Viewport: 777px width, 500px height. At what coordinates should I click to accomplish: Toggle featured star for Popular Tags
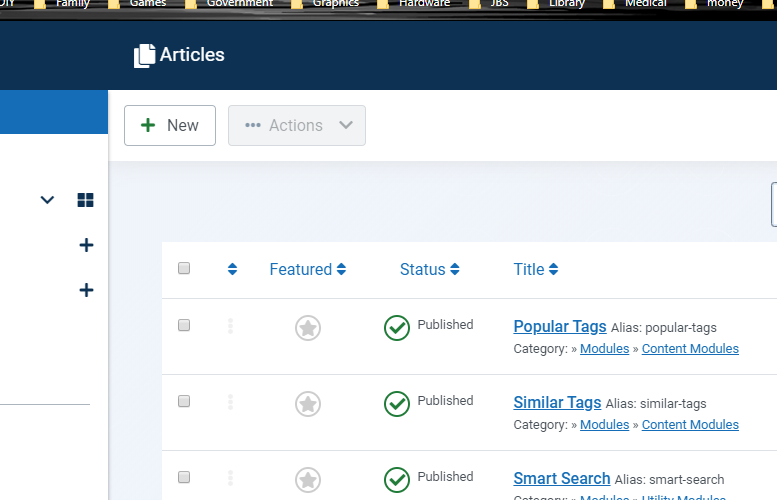pyautogui.click(x=308, y=328)
